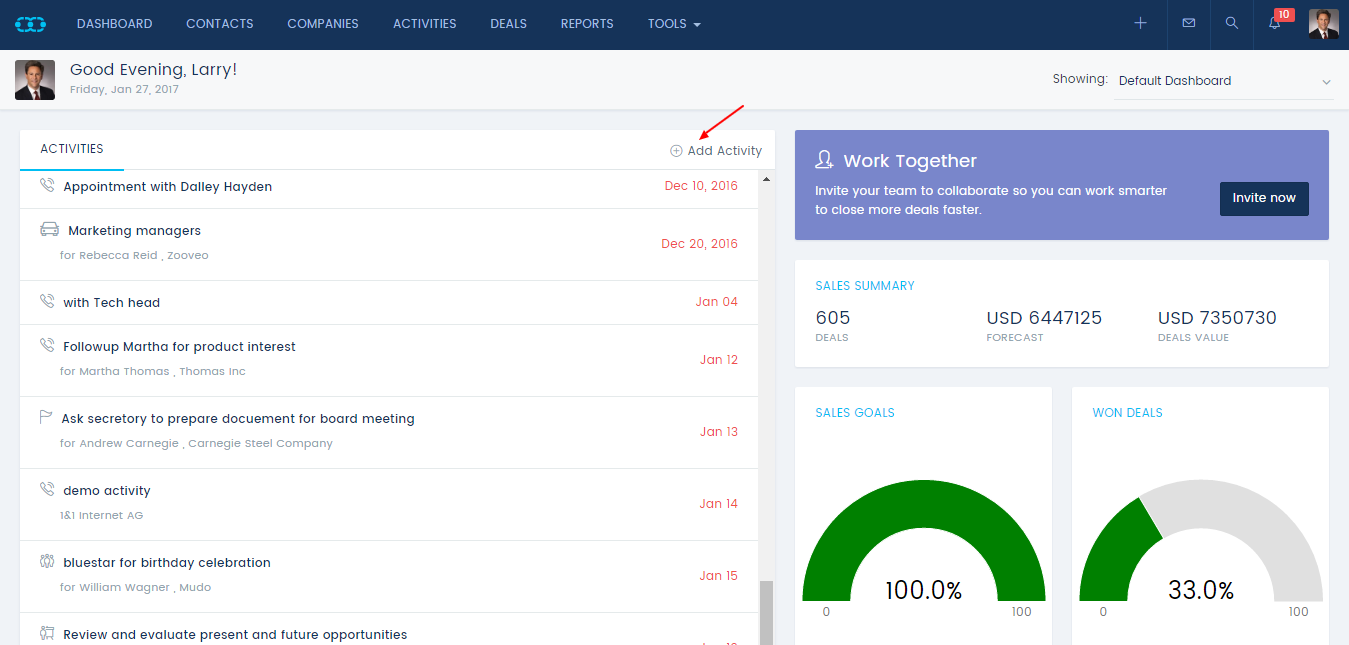Screen dimensions: 1349x645
Task: Click the app logo in the top navigation bar
Action: click(x=31, y=24)
